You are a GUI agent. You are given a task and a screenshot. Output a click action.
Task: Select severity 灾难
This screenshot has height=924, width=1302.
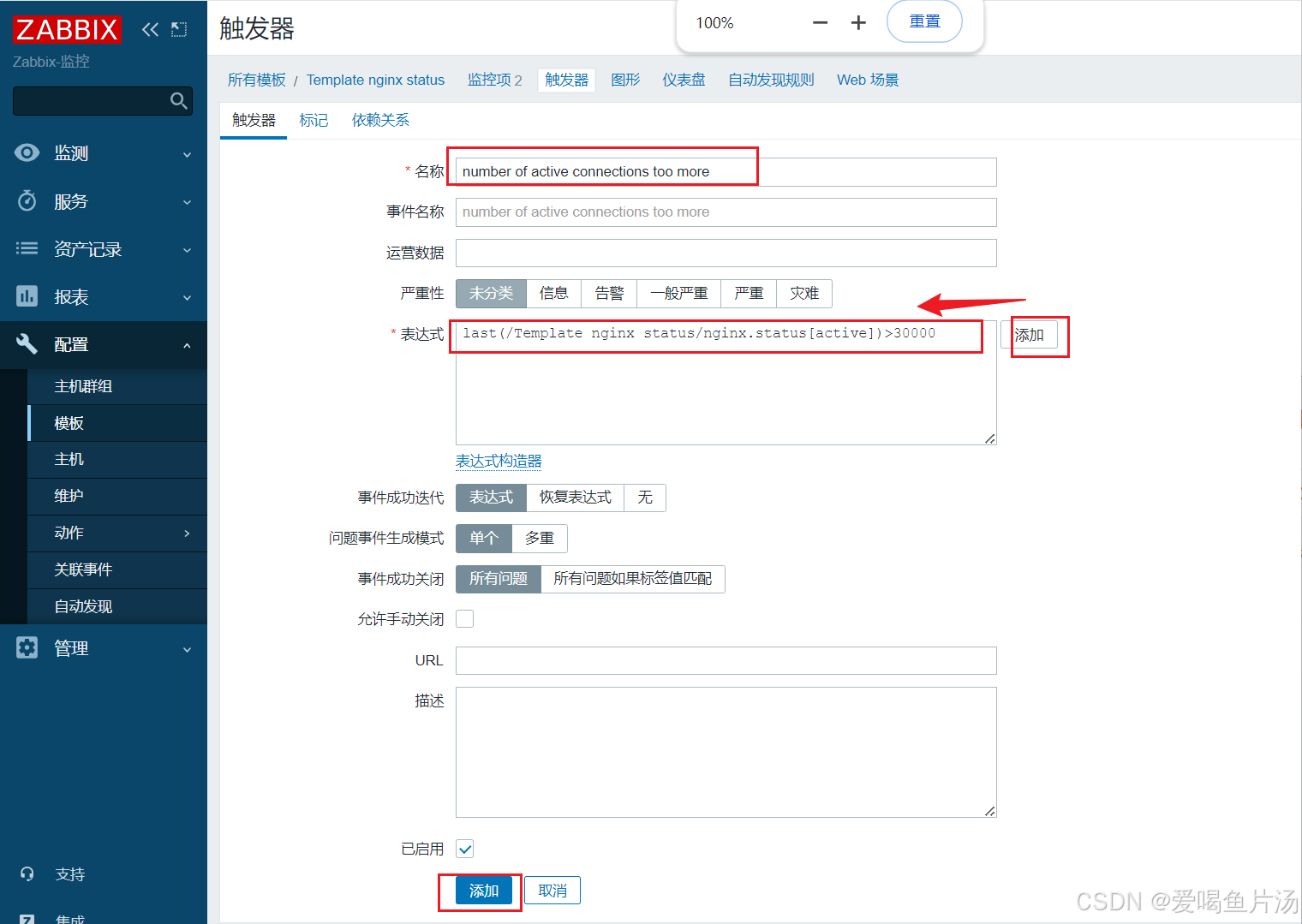coord(804,294)
